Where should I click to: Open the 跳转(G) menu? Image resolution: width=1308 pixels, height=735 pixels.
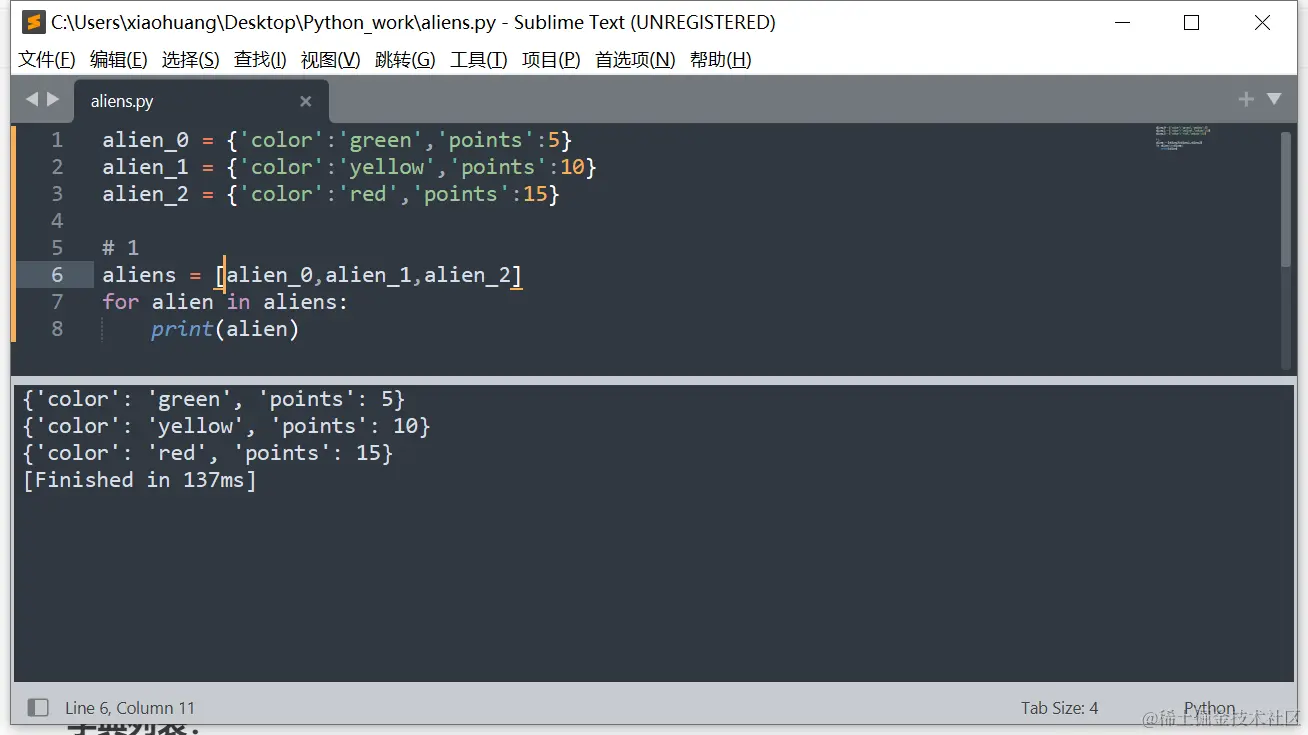(405, 60)
